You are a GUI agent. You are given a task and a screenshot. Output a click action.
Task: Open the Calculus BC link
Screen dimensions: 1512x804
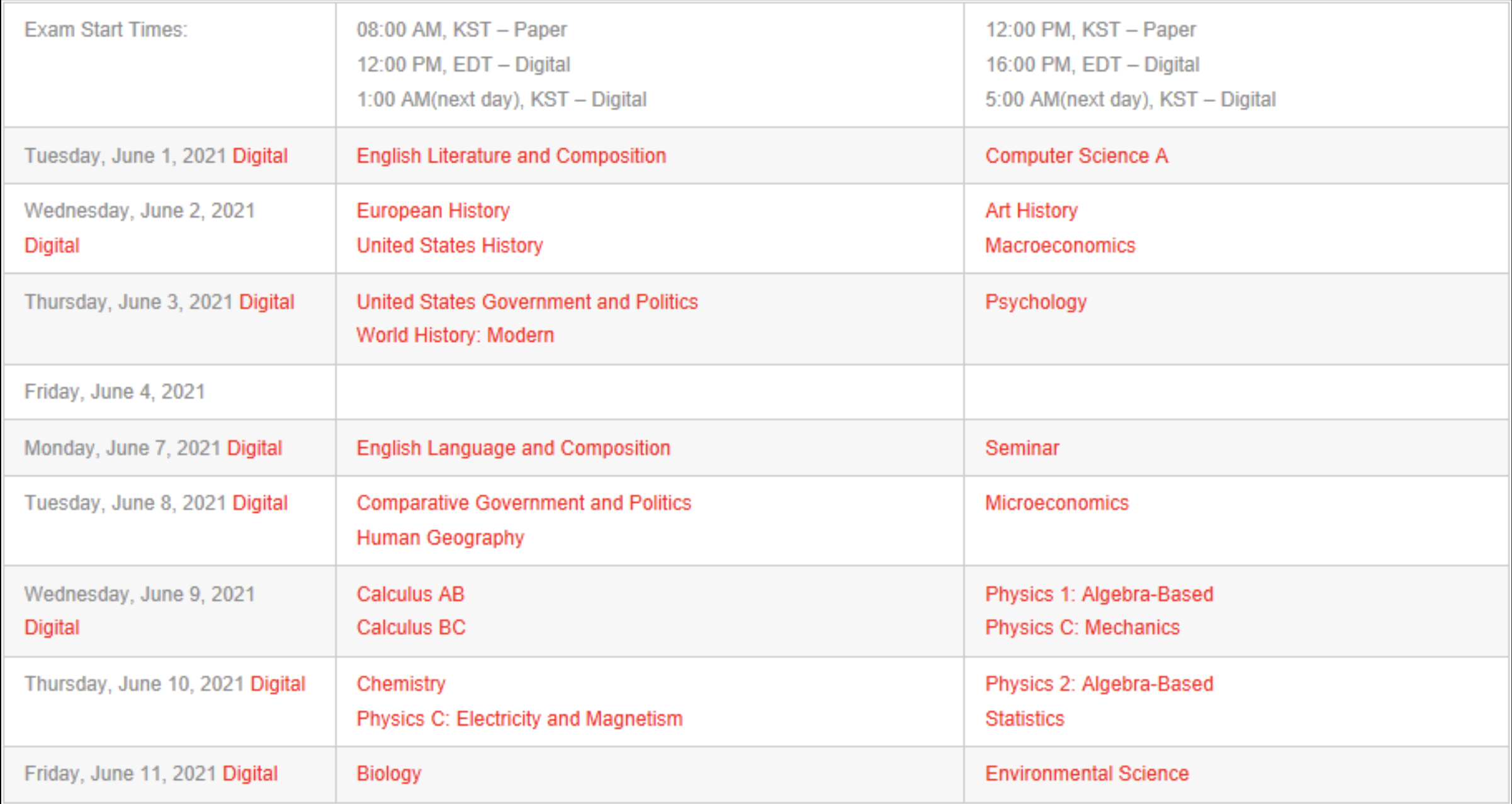[x=410, y=627]
